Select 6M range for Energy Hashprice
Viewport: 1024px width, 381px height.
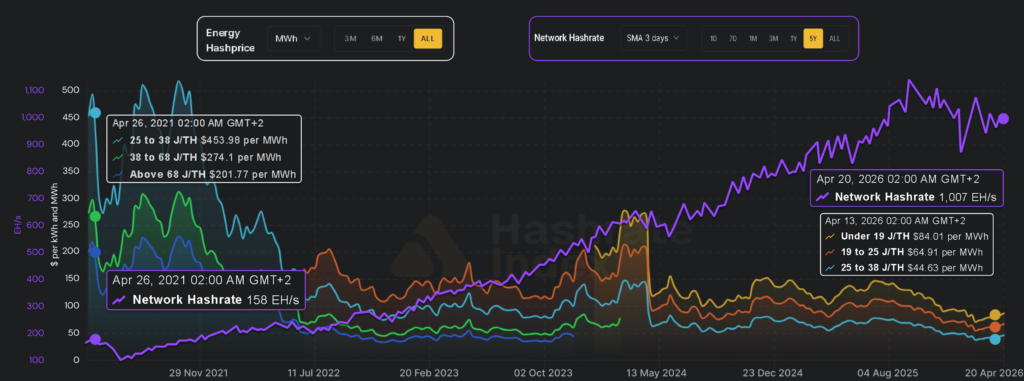(x=377, y=39)
